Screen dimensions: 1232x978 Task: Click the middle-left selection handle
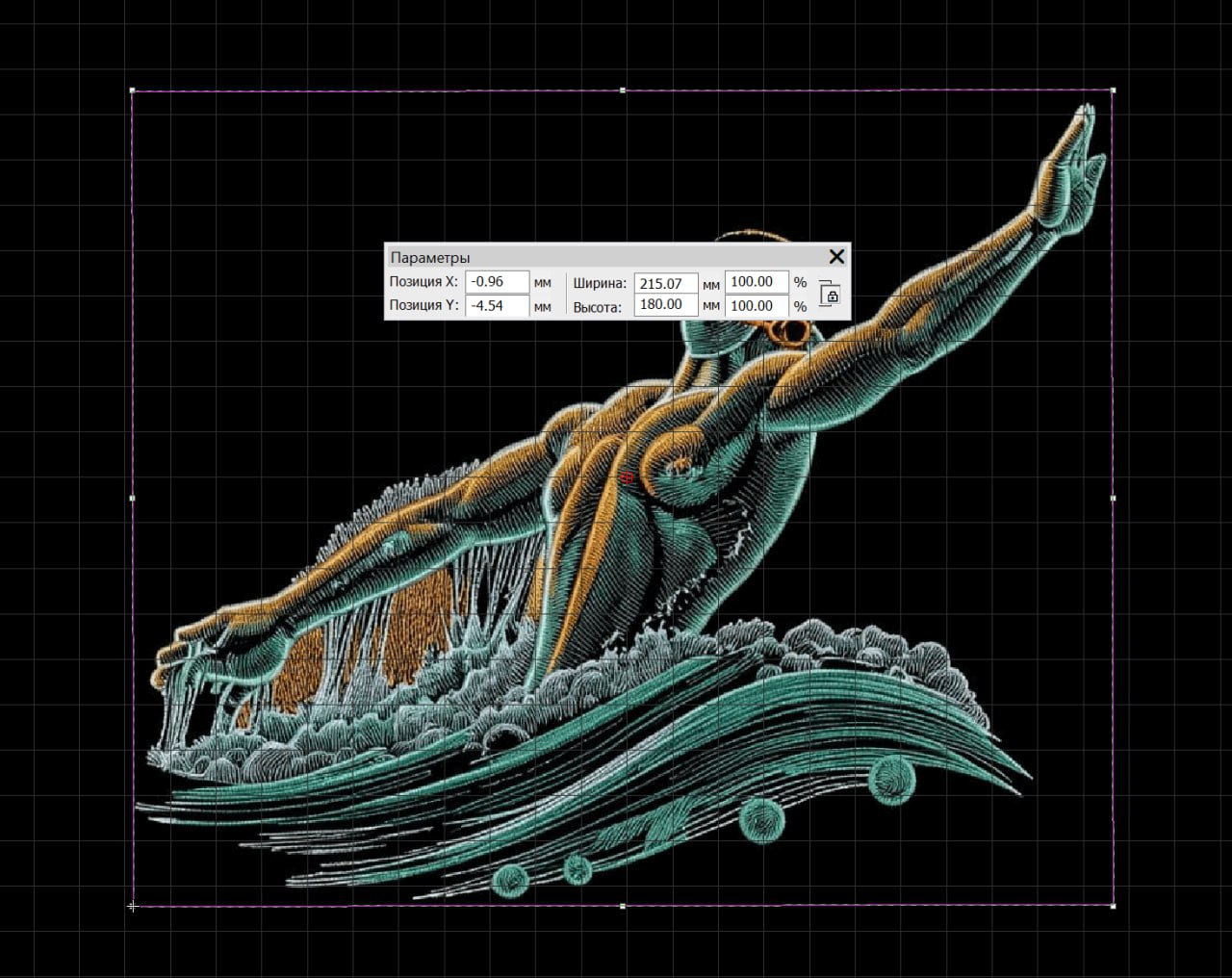point(132,498)
